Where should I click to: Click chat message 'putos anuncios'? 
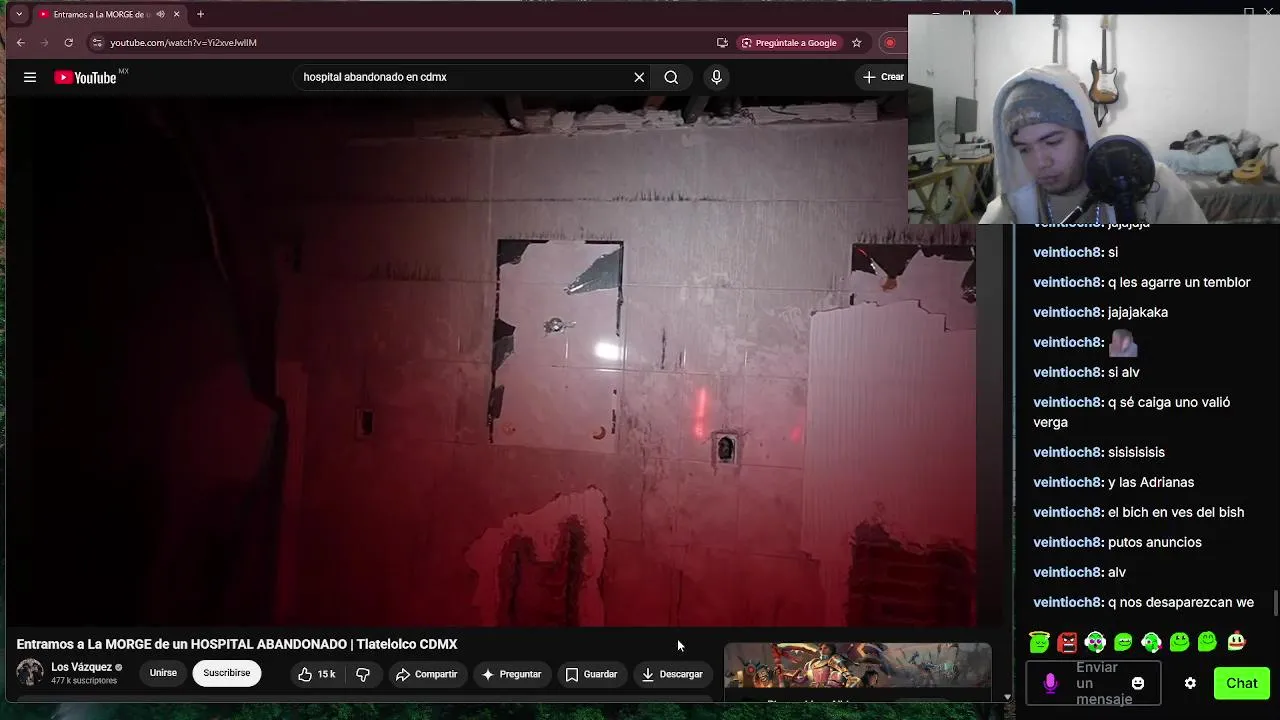tap(1155, 542)
